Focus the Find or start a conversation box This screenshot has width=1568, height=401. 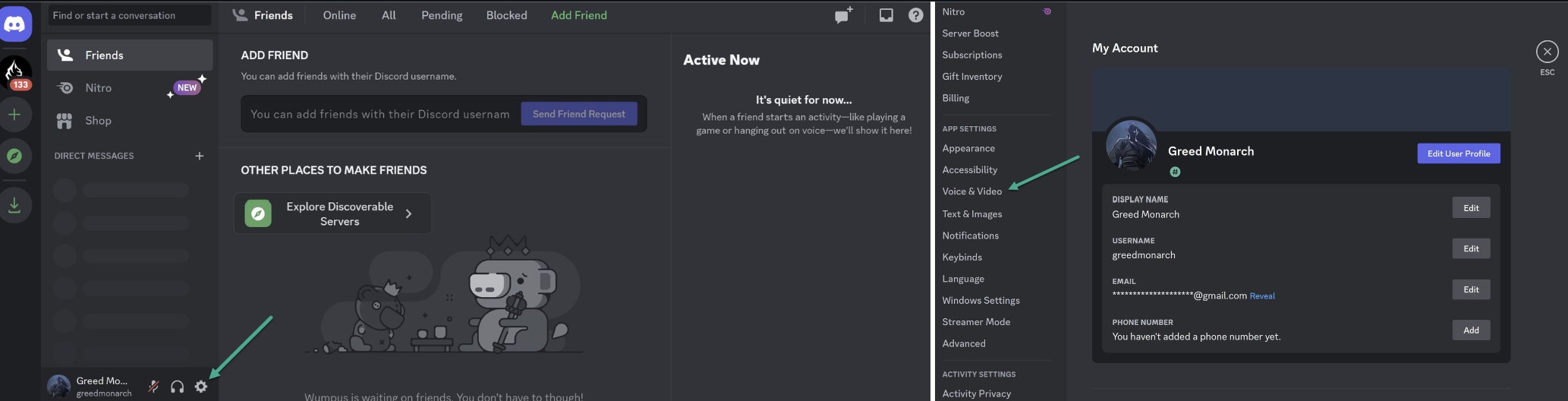click(130, 15)
